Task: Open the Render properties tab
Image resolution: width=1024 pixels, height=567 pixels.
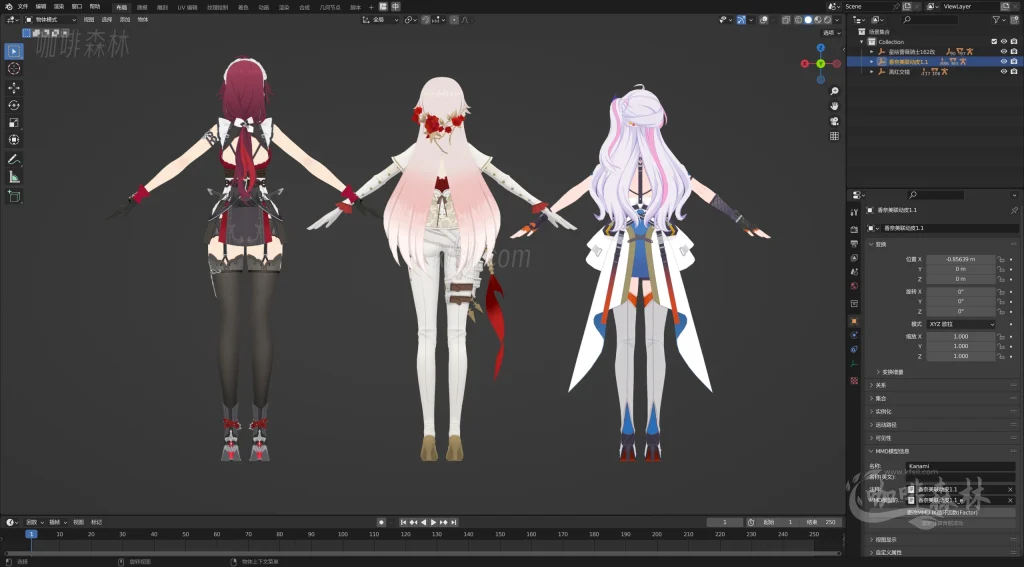Action: coord(854,229)
